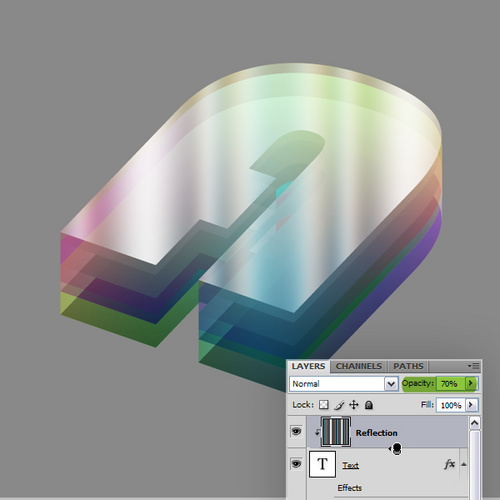The width and height of the screenshot is (500, 500).
Task: Switch to the Paths tab
Action: pos(408,366)
